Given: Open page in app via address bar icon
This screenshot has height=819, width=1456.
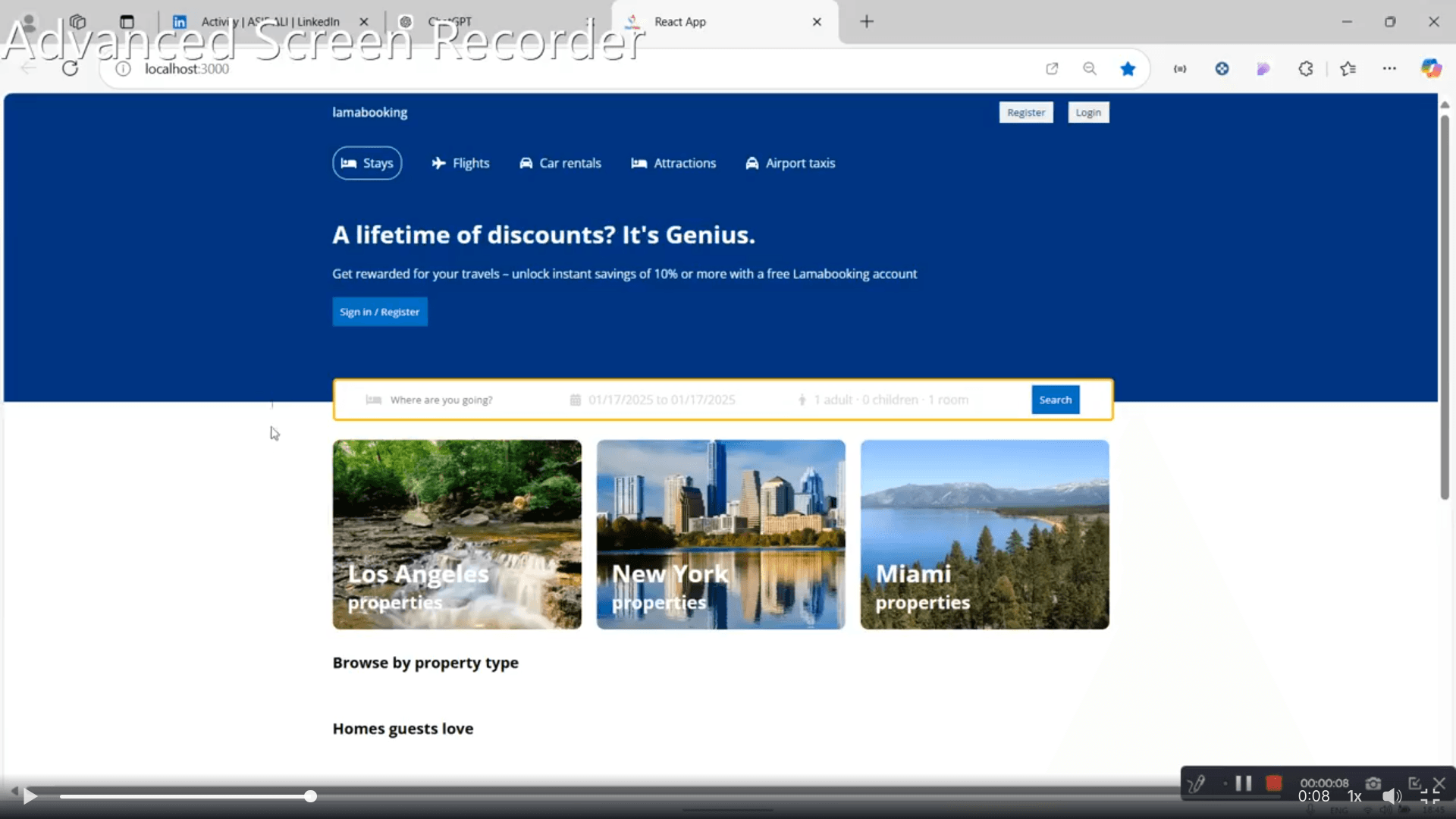Looking at the screenshot, I should pos(1052,69).
